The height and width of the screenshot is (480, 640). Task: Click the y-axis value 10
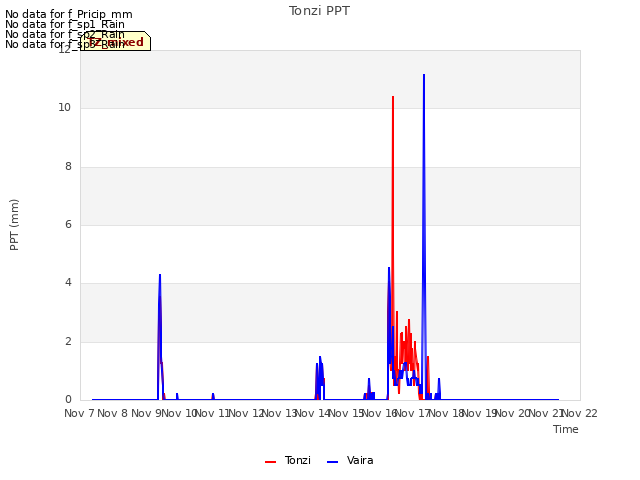(64, 108)
